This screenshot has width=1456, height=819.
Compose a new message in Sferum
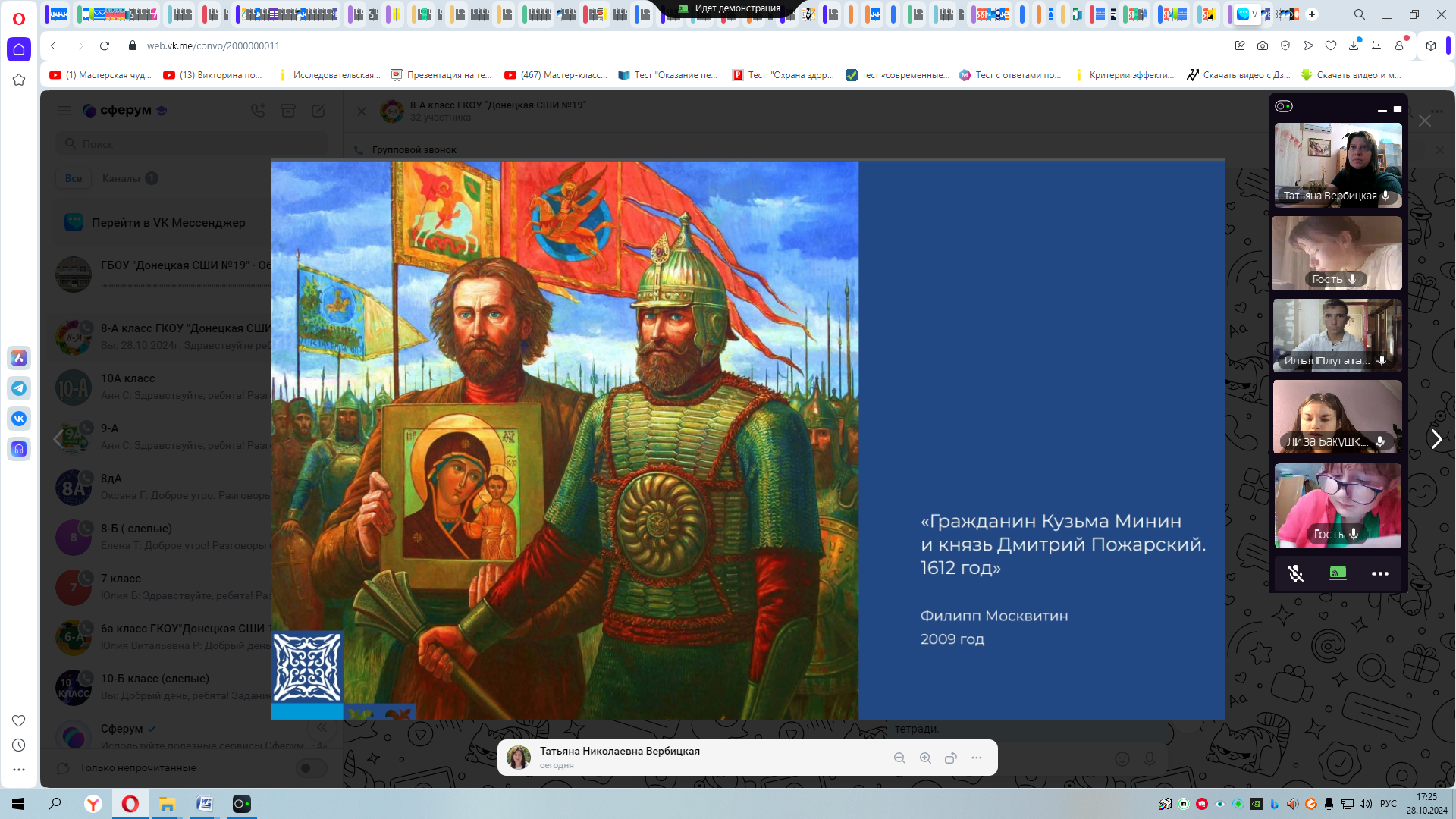(318, 111)
